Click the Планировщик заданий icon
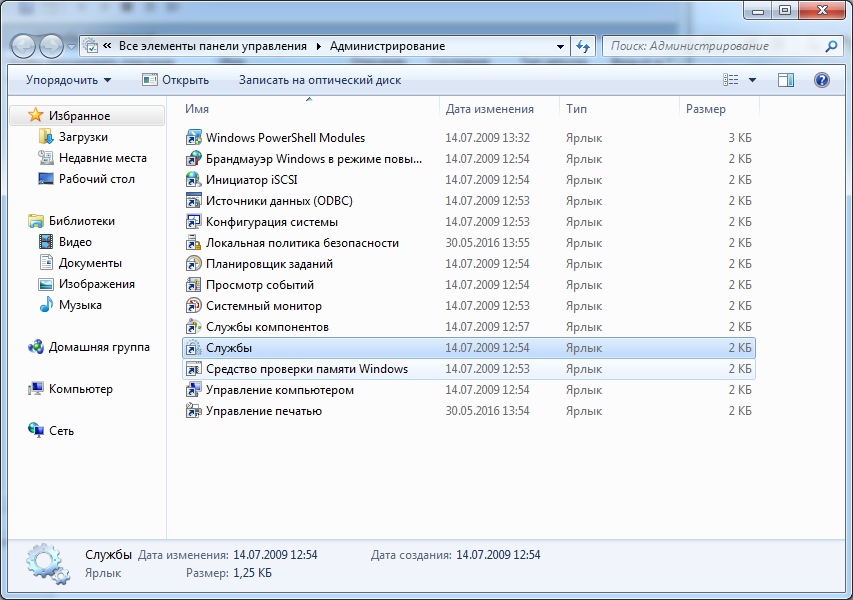The height and width of the screenshot is (600, 853). pos(194,264)
